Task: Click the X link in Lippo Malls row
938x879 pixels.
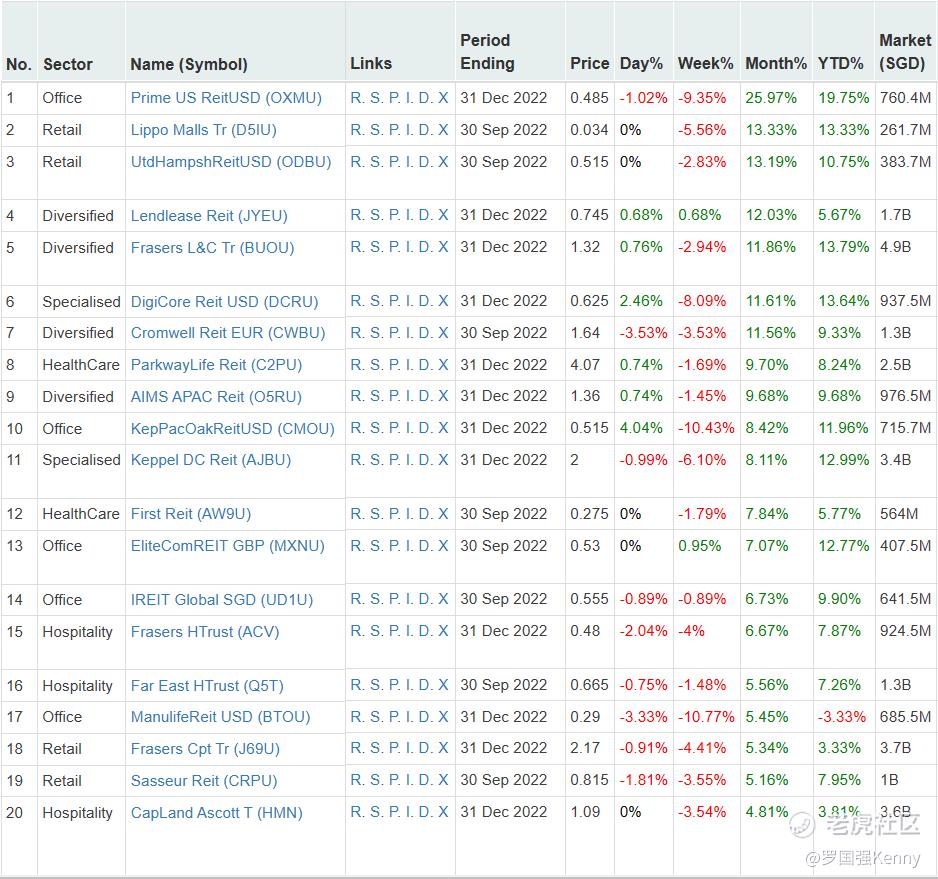Action: [x=443, y=130]
